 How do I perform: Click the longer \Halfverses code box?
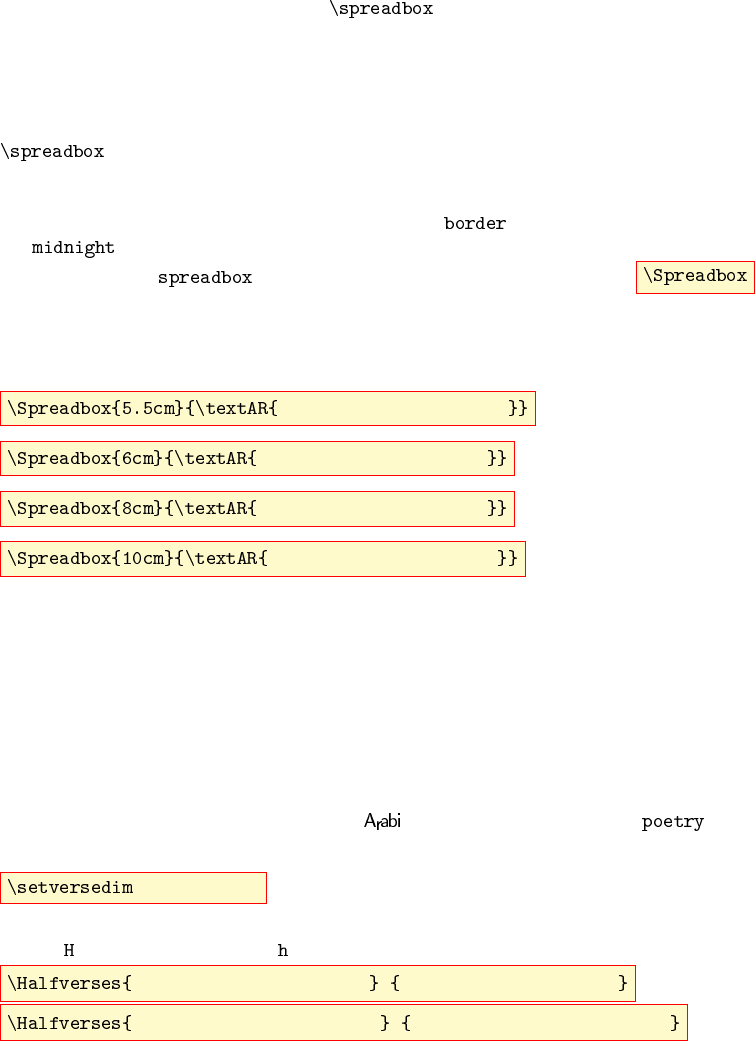tap(343, 1022)
